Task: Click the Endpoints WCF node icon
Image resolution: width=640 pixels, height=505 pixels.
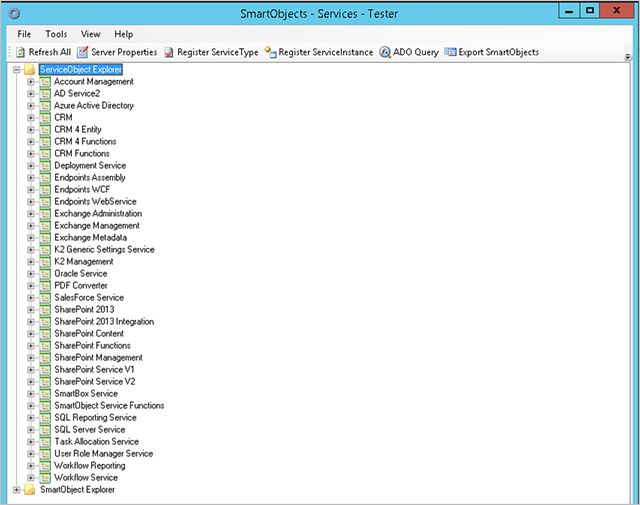Action: 45,190
